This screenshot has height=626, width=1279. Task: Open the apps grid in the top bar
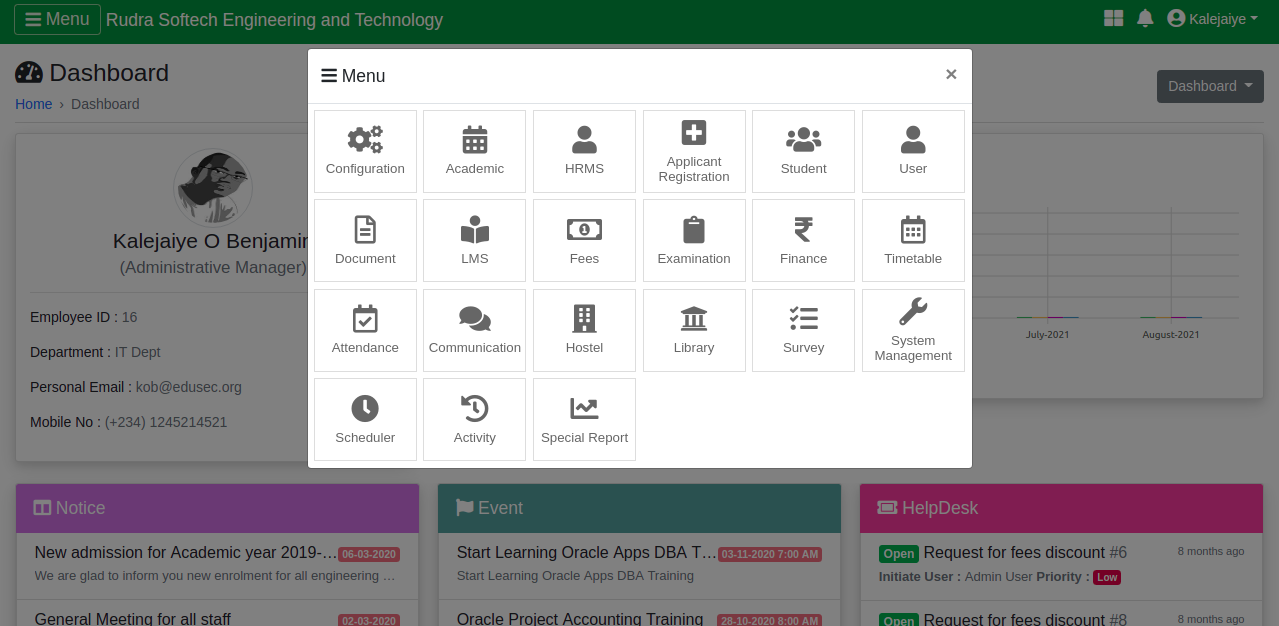(x=1112, y=17)
